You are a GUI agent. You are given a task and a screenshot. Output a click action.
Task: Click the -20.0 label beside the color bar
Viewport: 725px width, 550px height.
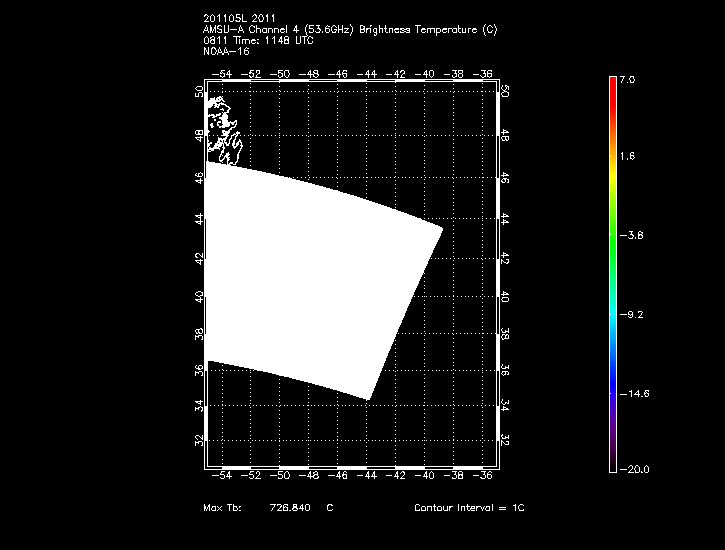point(633,469)
